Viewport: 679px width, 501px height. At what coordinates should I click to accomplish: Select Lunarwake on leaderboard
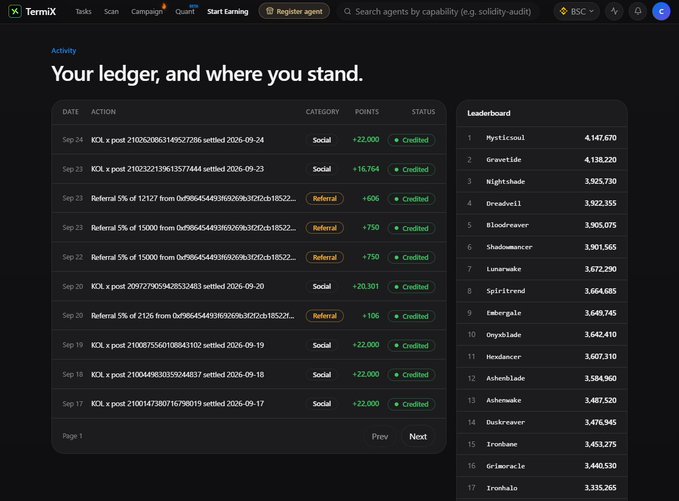542,269
